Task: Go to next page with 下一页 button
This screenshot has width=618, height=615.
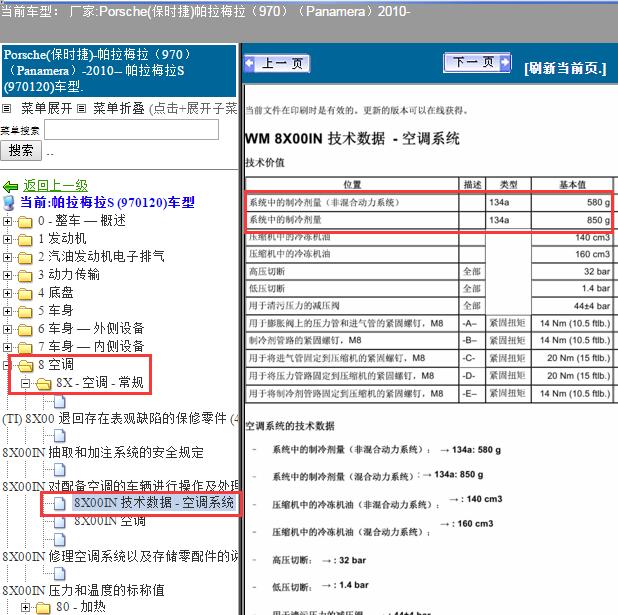Action: (x=477, y=62)
